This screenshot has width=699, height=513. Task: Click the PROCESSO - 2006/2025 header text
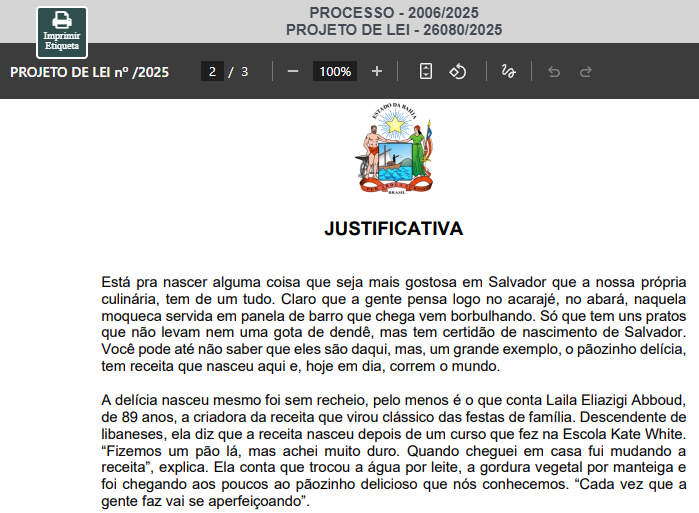tap(393, 12)
